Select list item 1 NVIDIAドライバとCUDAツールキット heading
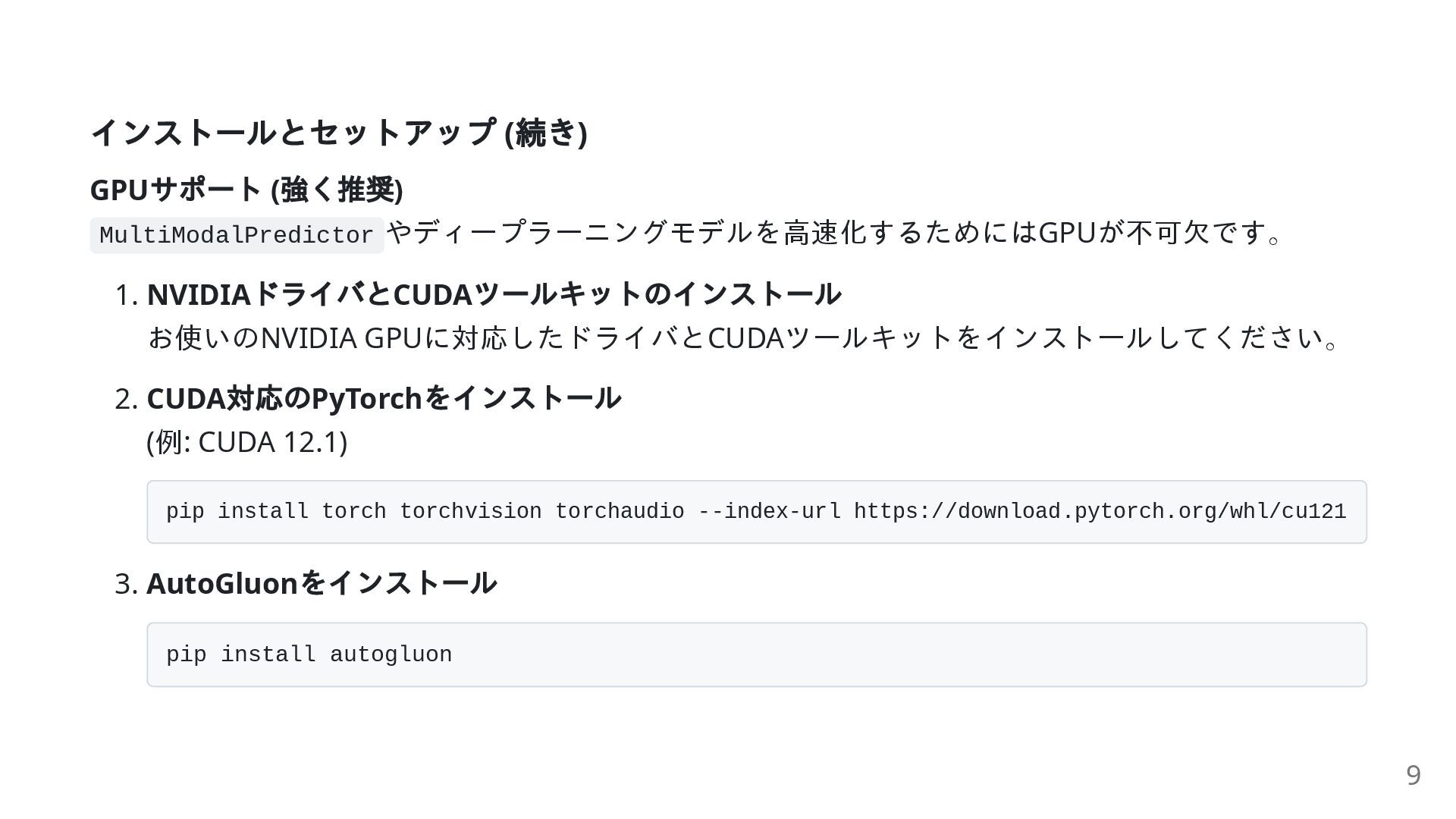This screenshot has width=1456, height=819. click(494, 294)
